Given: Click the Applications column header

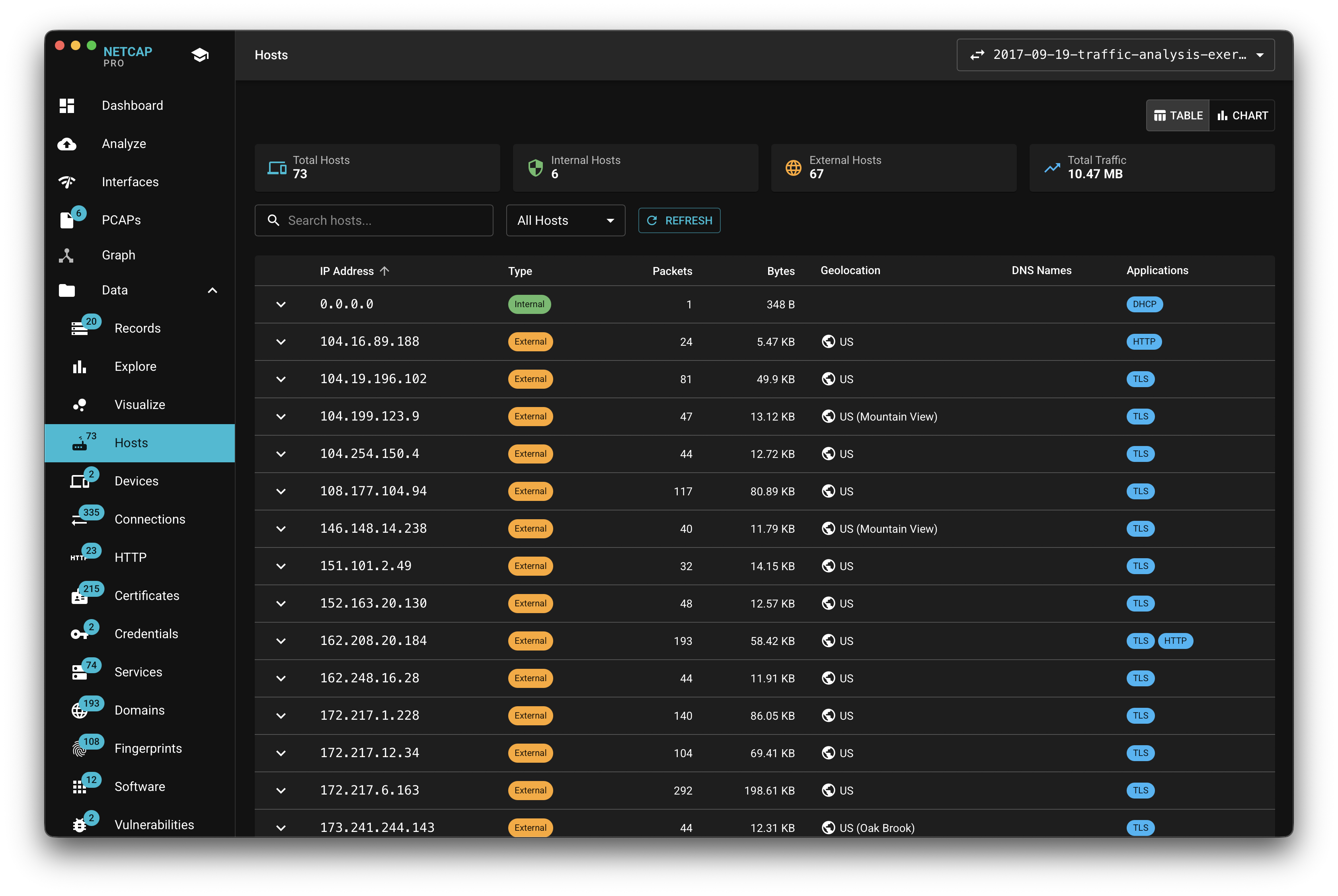Looking at the screenshot, I should click(x=1157, y=270).
